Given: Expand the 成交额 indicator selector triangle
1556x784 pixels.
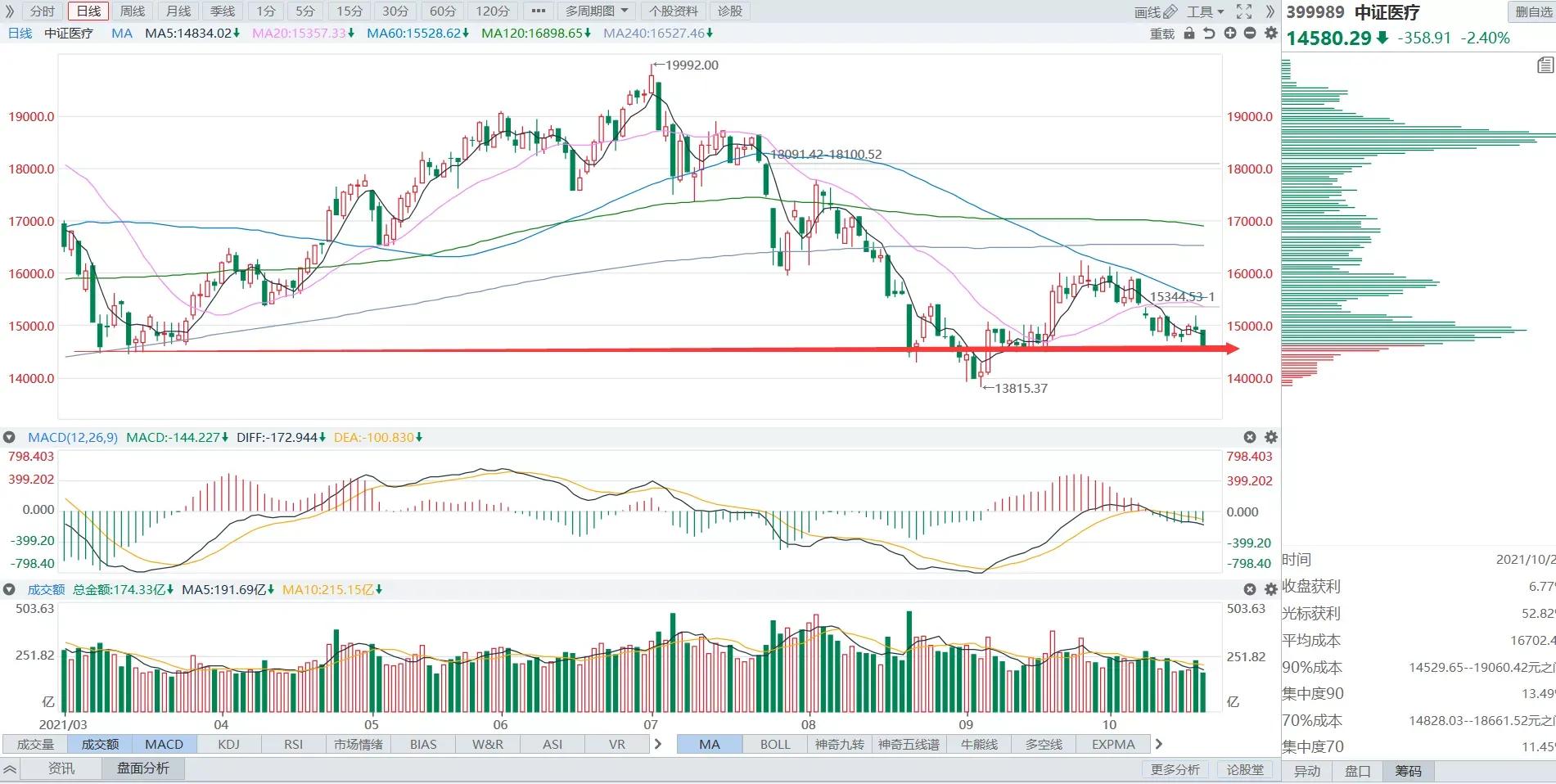Looking at the screenshot, I should click(x=10, y=589).
